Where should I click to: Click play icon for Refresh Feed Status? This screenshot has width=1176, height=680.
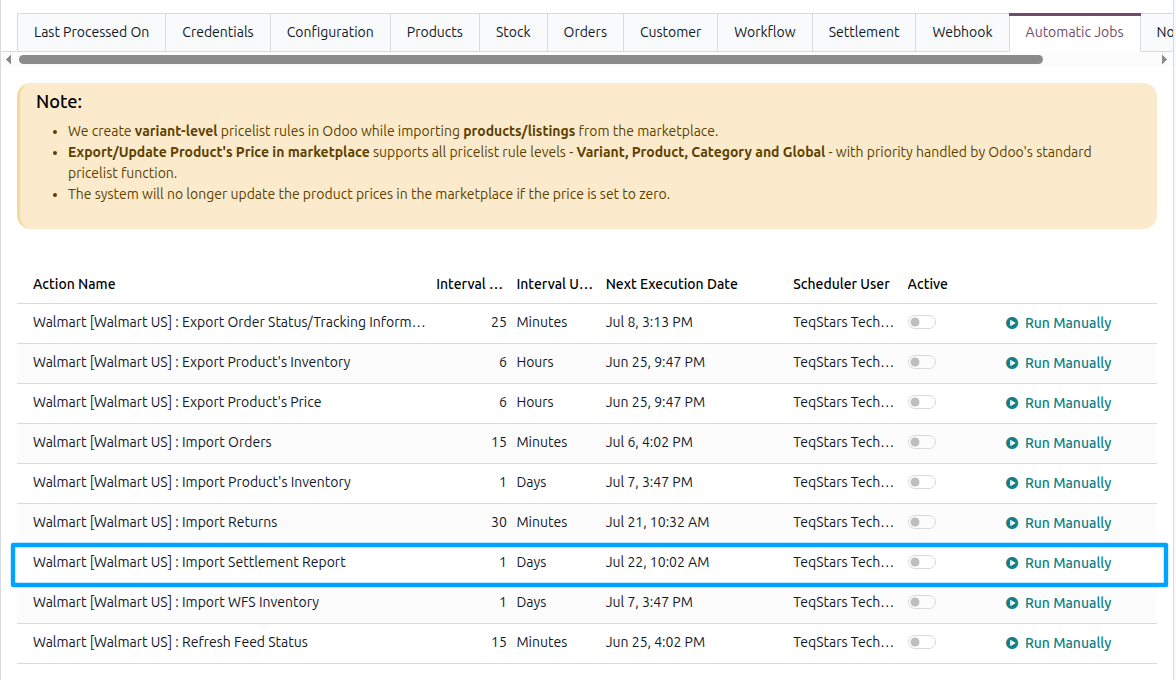[x=1012, y=643]
